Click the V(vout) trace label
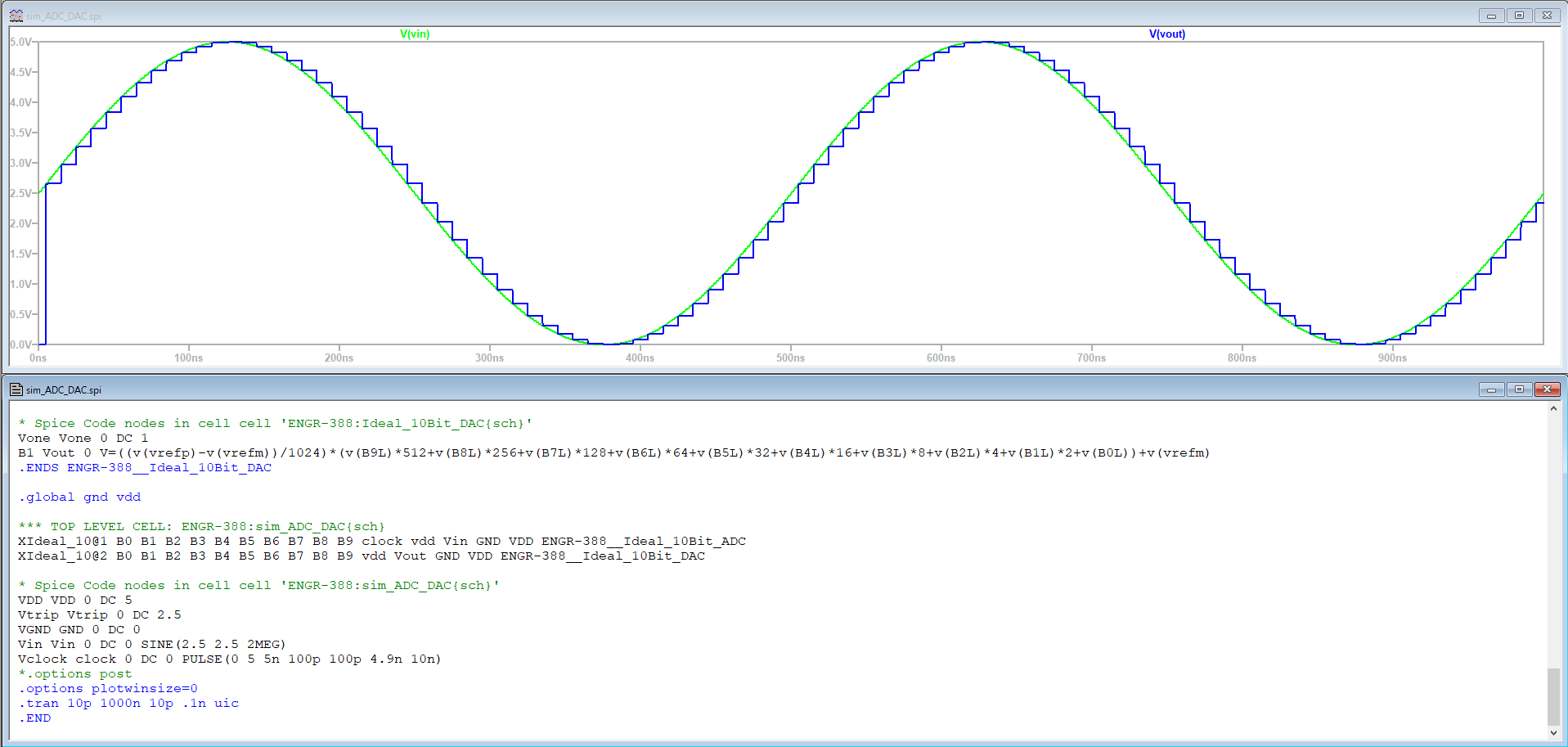The image size is (1568, 747). click(x=1167, y=34)
